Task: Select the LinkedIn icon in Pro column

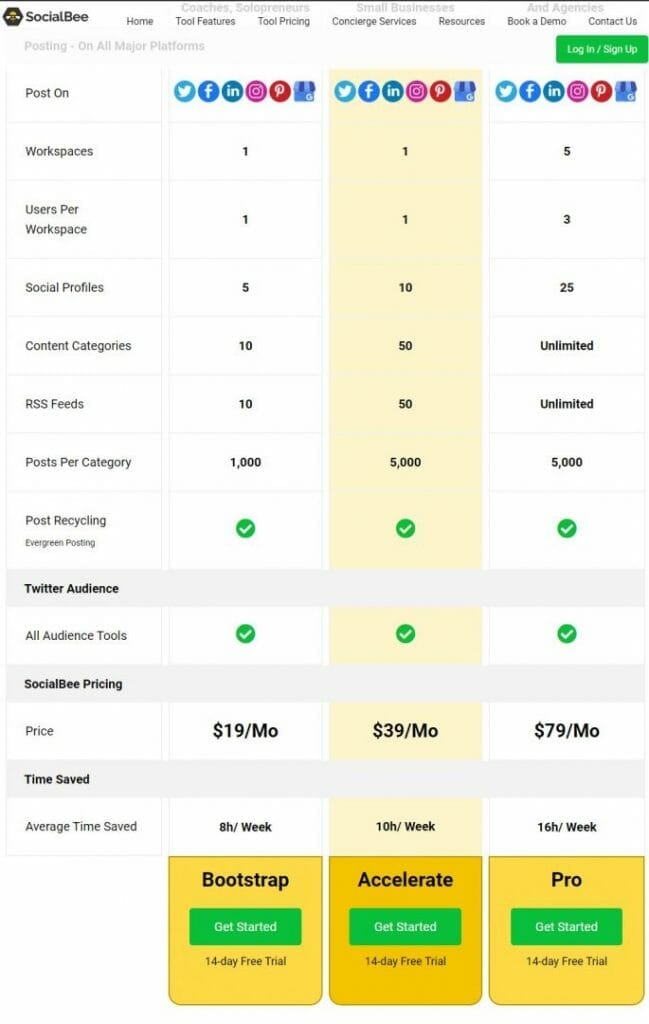Action: coord(553,91)
